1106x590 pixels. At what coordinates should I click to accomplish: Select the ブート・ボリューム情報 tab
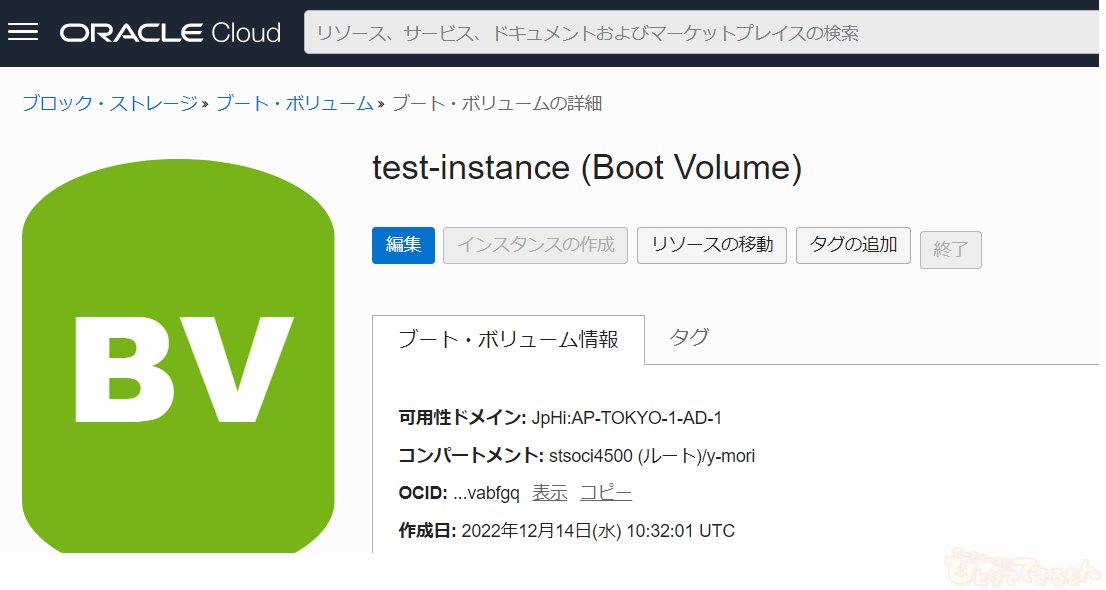(x=509, y=339)
